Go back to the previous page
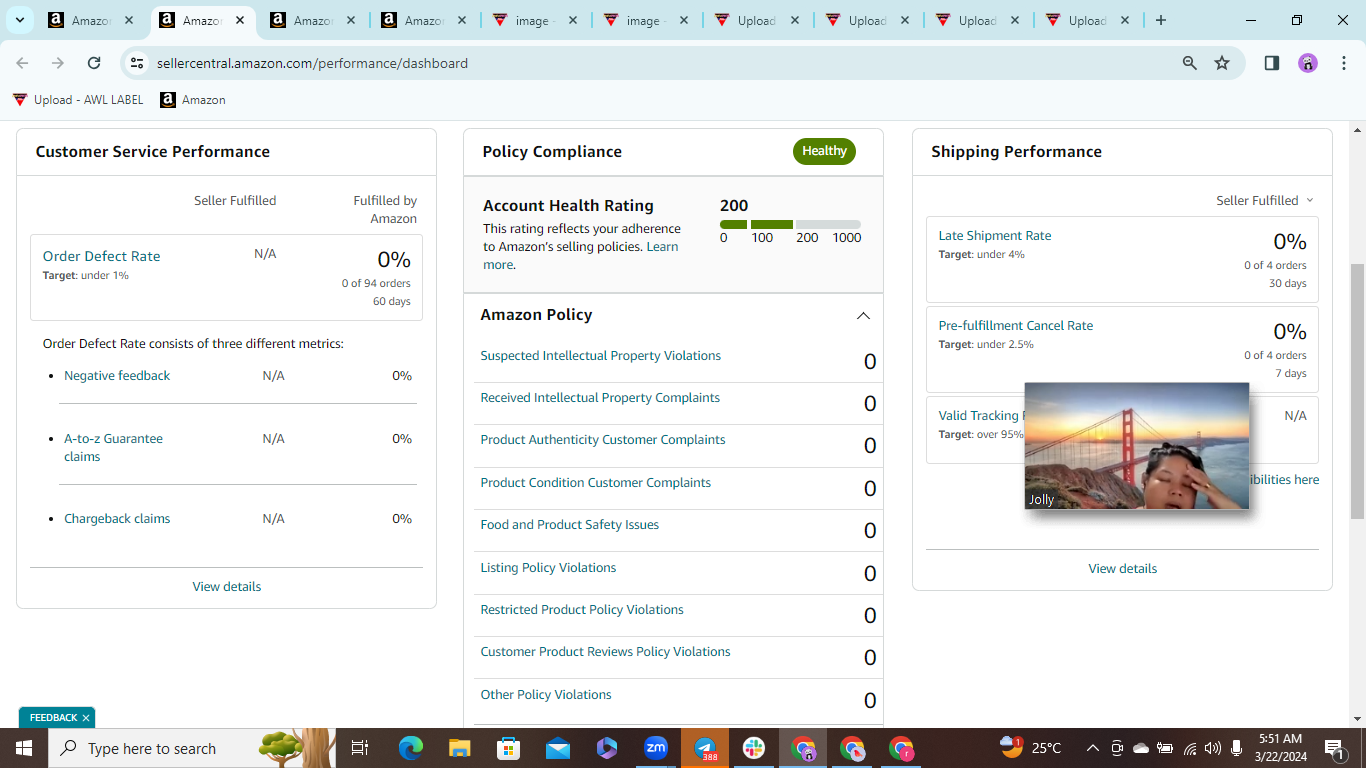This screenshot has width=1366, height=768. [22, 63]
